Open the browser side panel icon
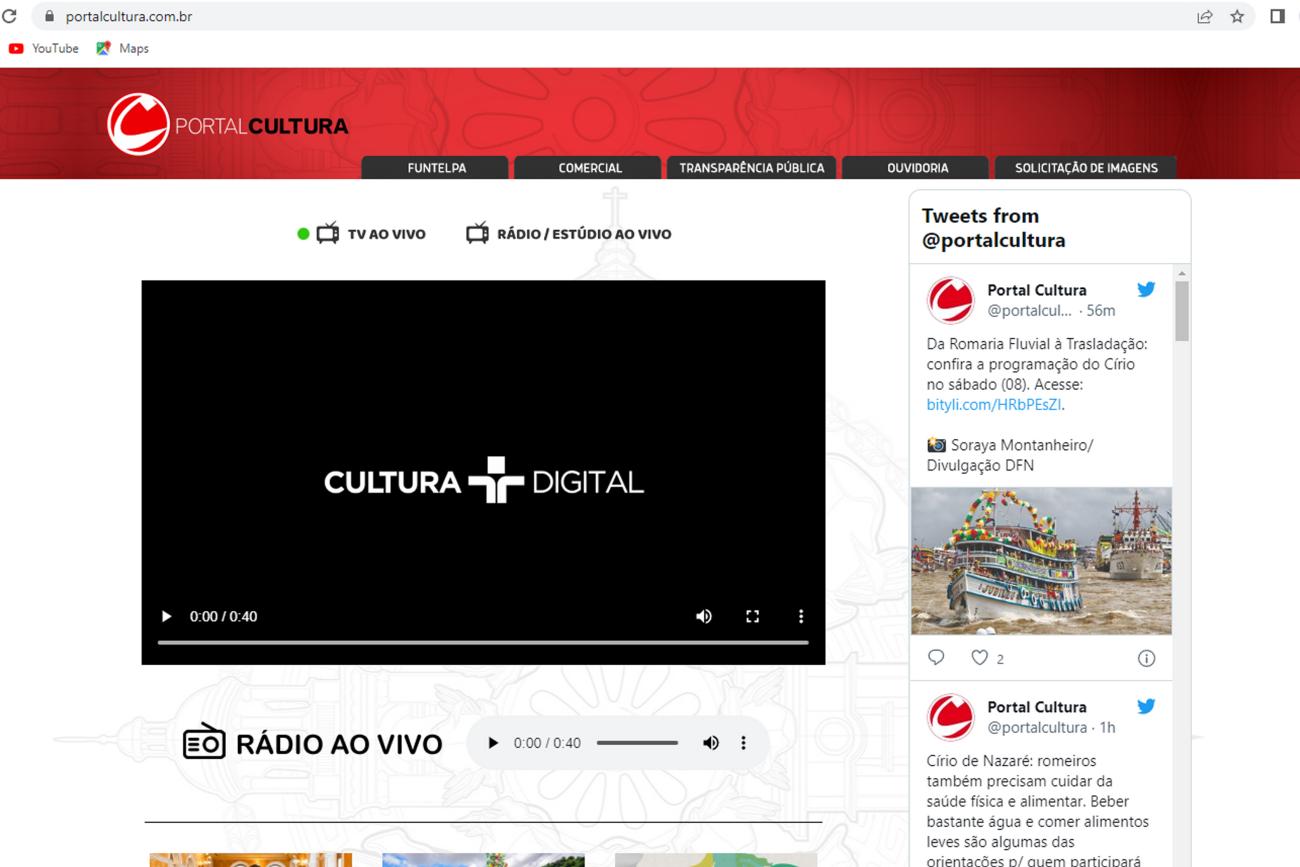The height and width of the screenshot is (867, 1300). coord(1277,16)
